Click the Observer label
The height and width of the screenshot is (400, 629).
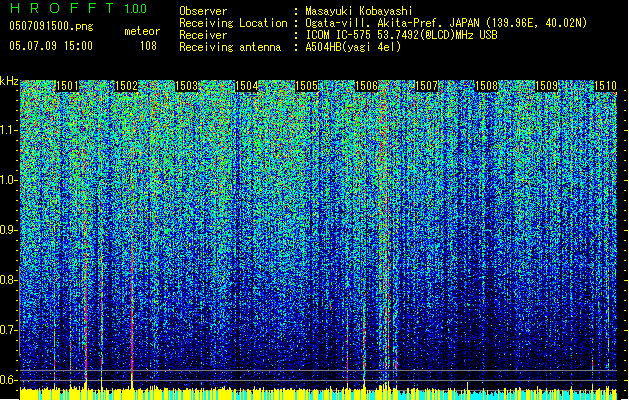203,11
